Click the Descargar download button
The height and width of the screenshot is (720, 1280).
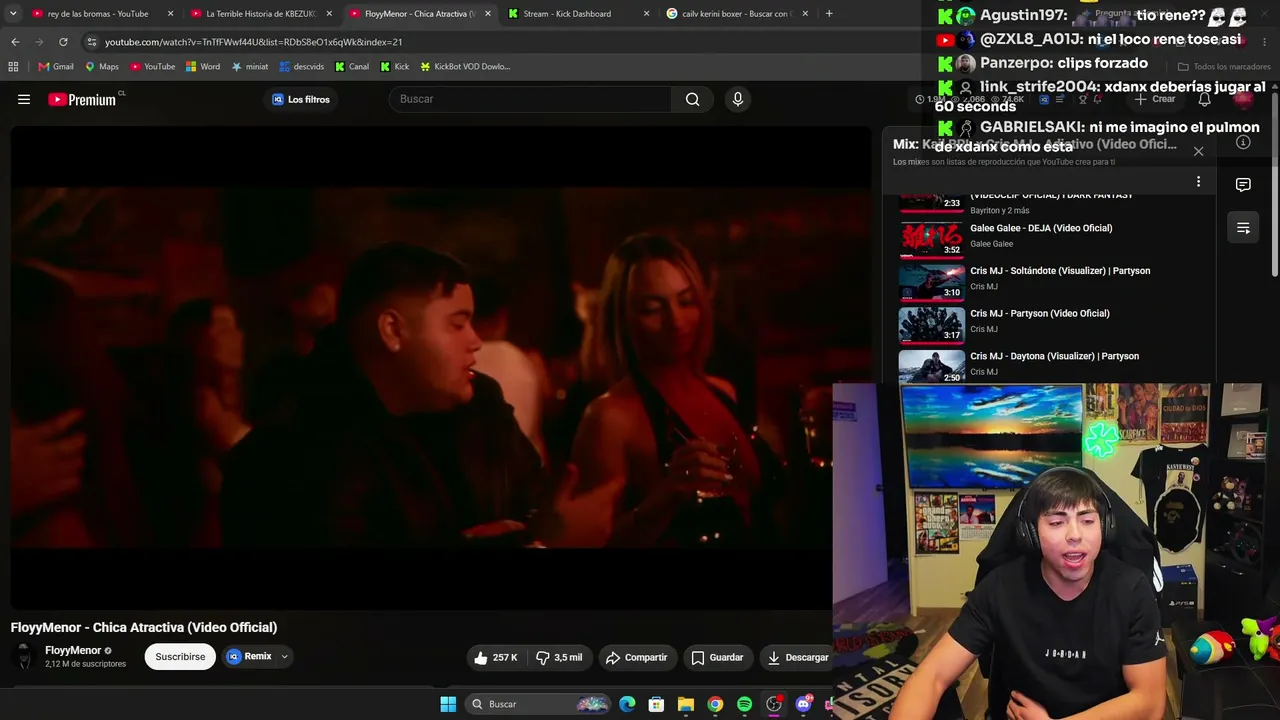click(797, 657)
